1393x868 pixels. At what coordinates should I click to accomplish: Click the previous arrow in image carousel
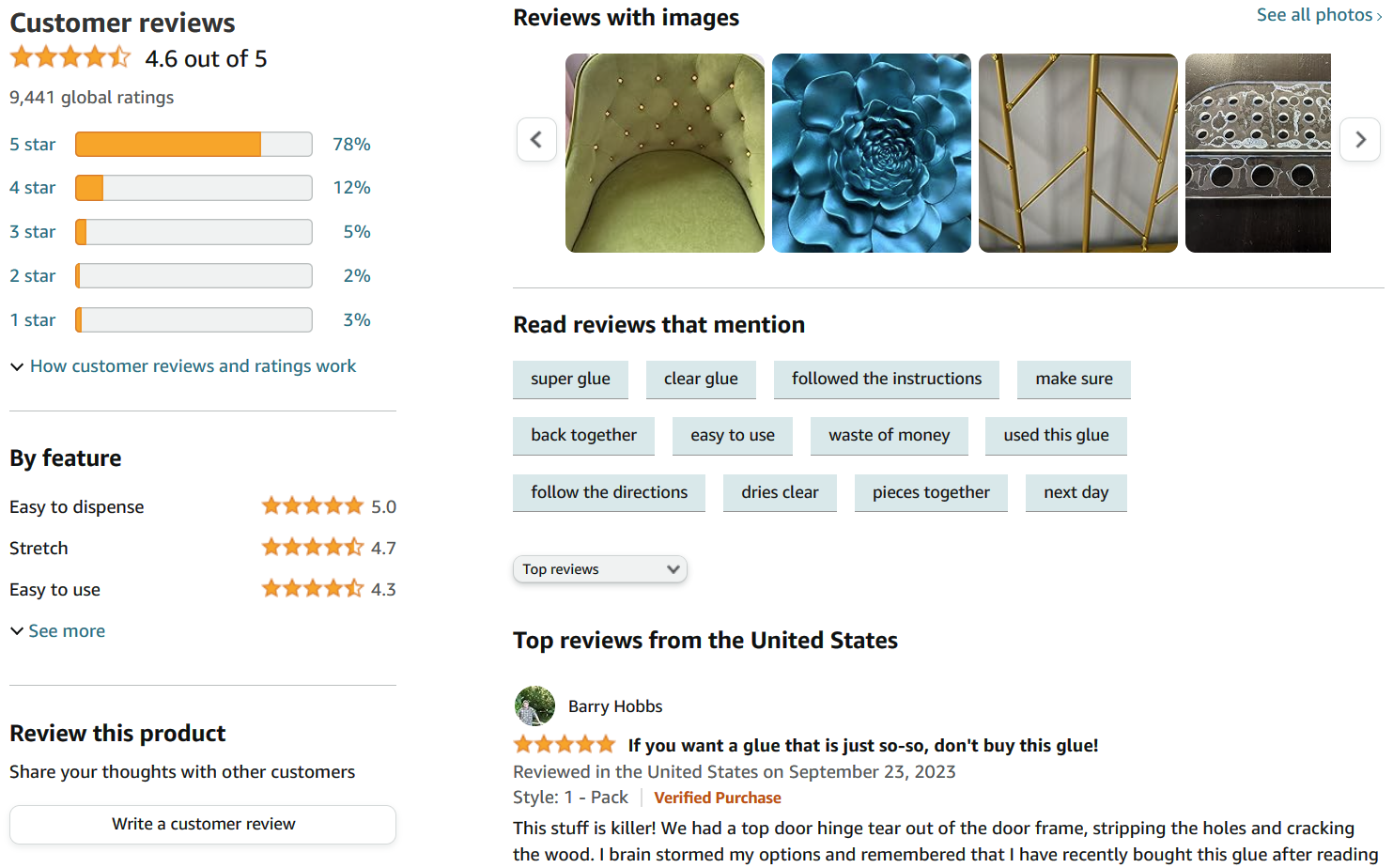tap(536, 140)
